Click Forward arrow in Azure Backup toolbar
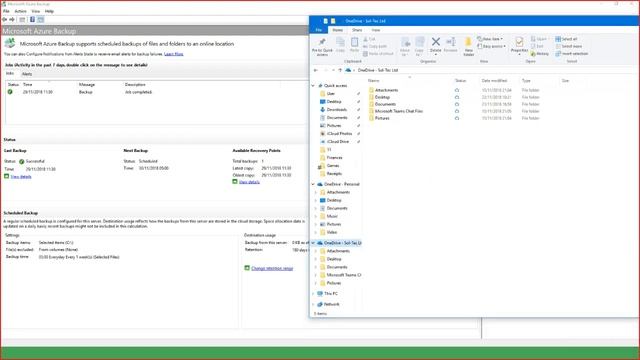 click(x=12, y=20)
